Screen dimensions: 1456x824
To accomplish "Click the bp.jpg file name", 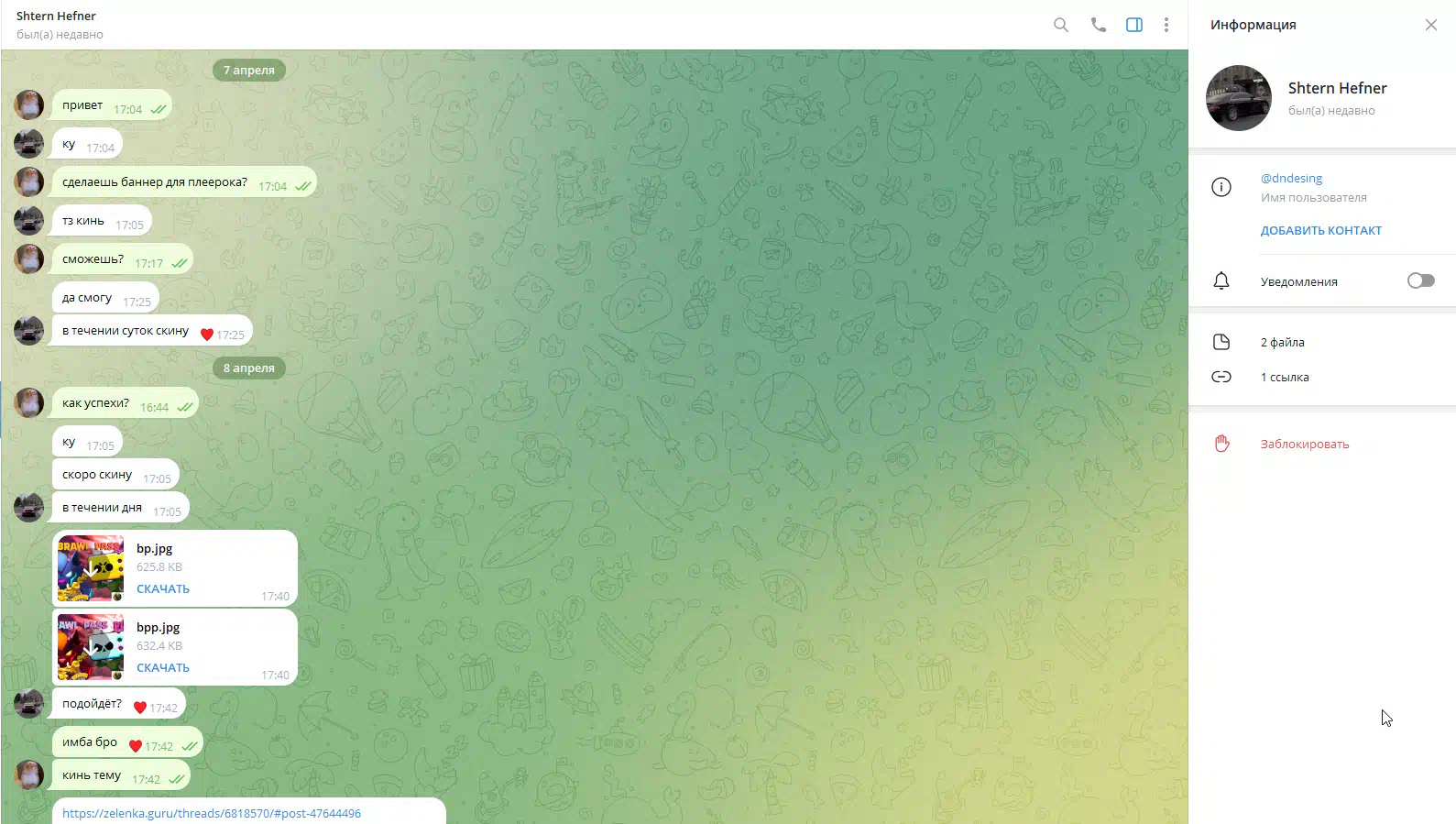I will [154, 548].
